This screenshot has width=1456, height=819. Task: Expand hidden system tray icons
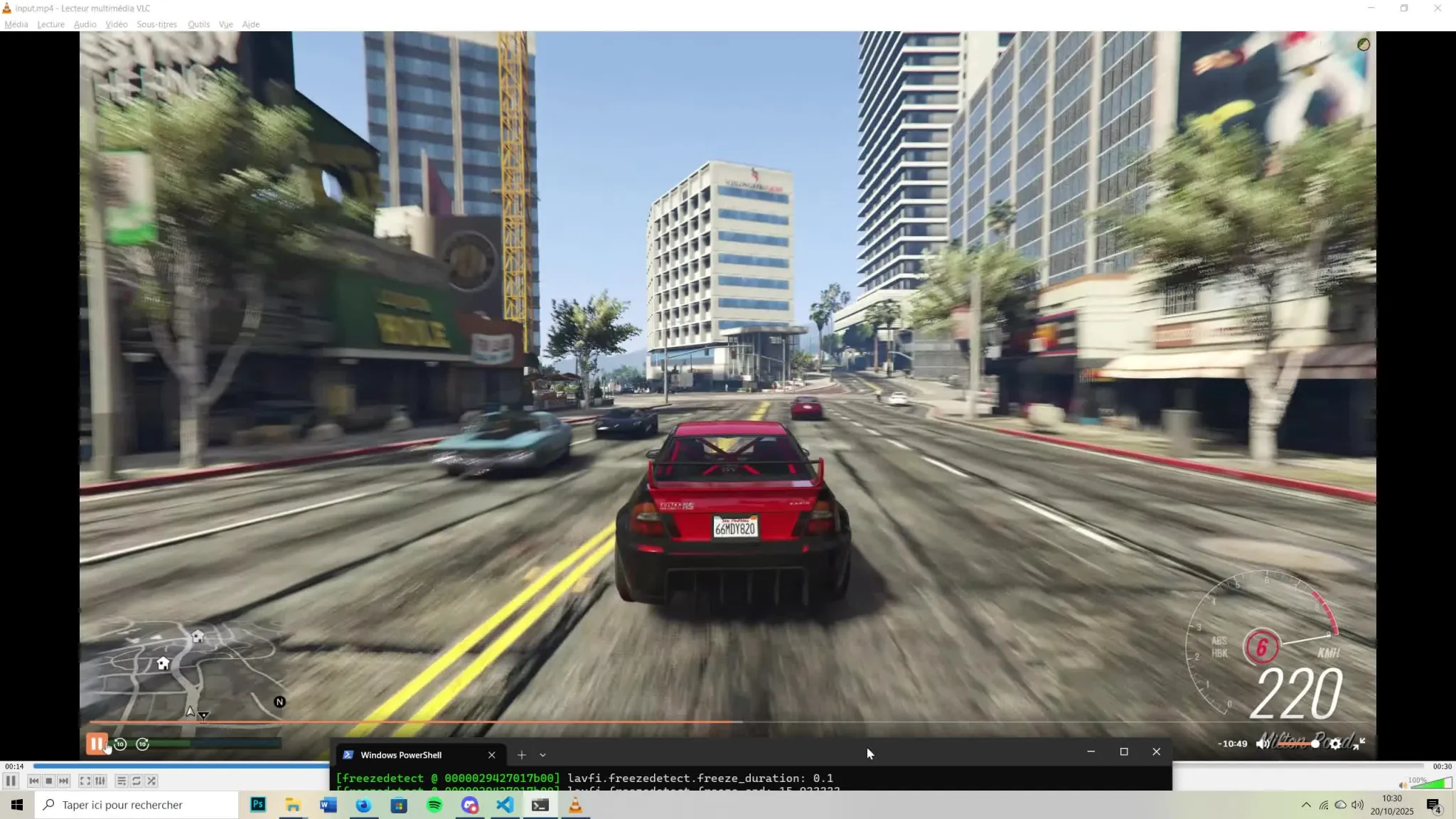[x=1305, y=805]
